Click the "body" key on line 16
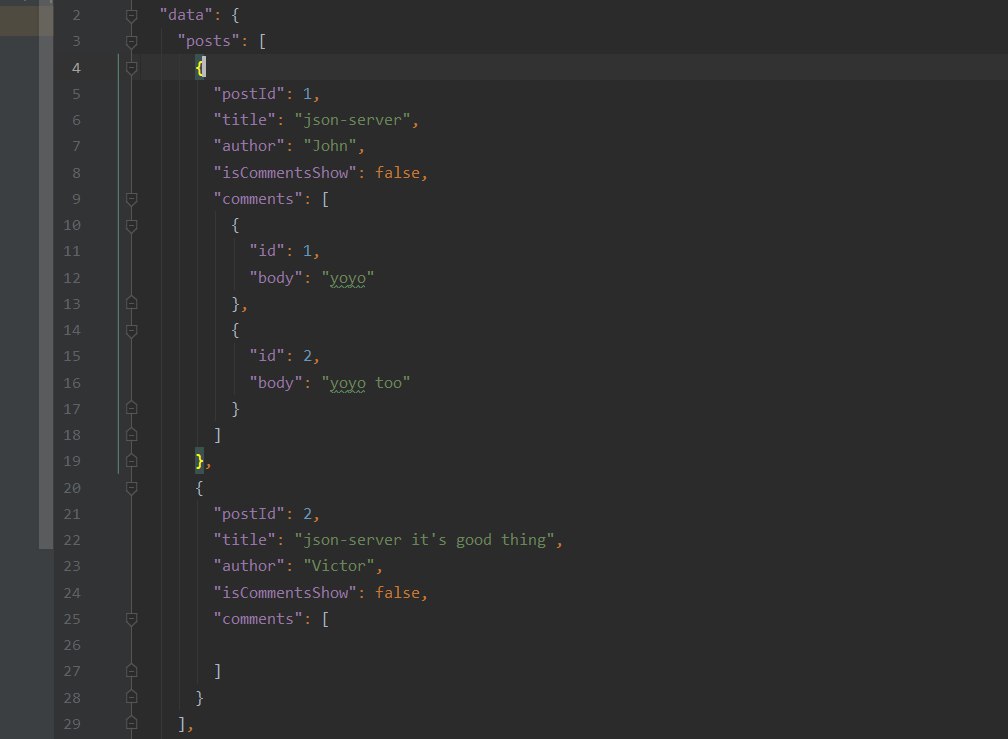The image size is (1008, 739). (276, 383)
